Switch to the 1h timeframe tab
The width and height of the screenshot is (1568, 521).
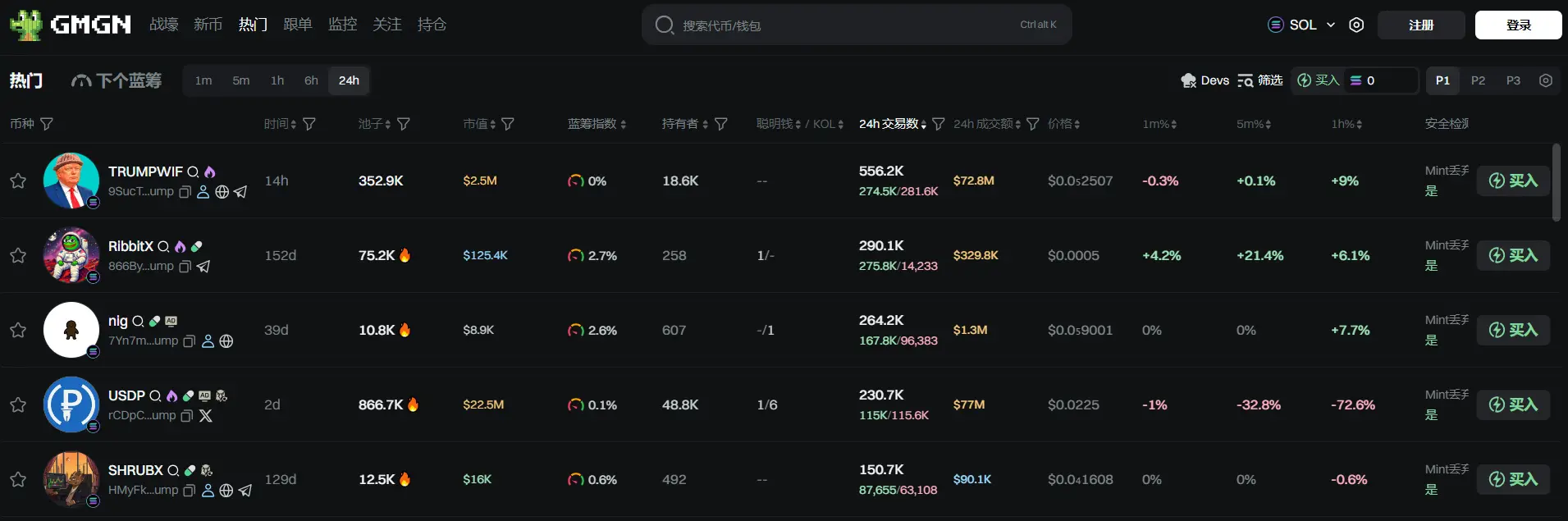277,80
